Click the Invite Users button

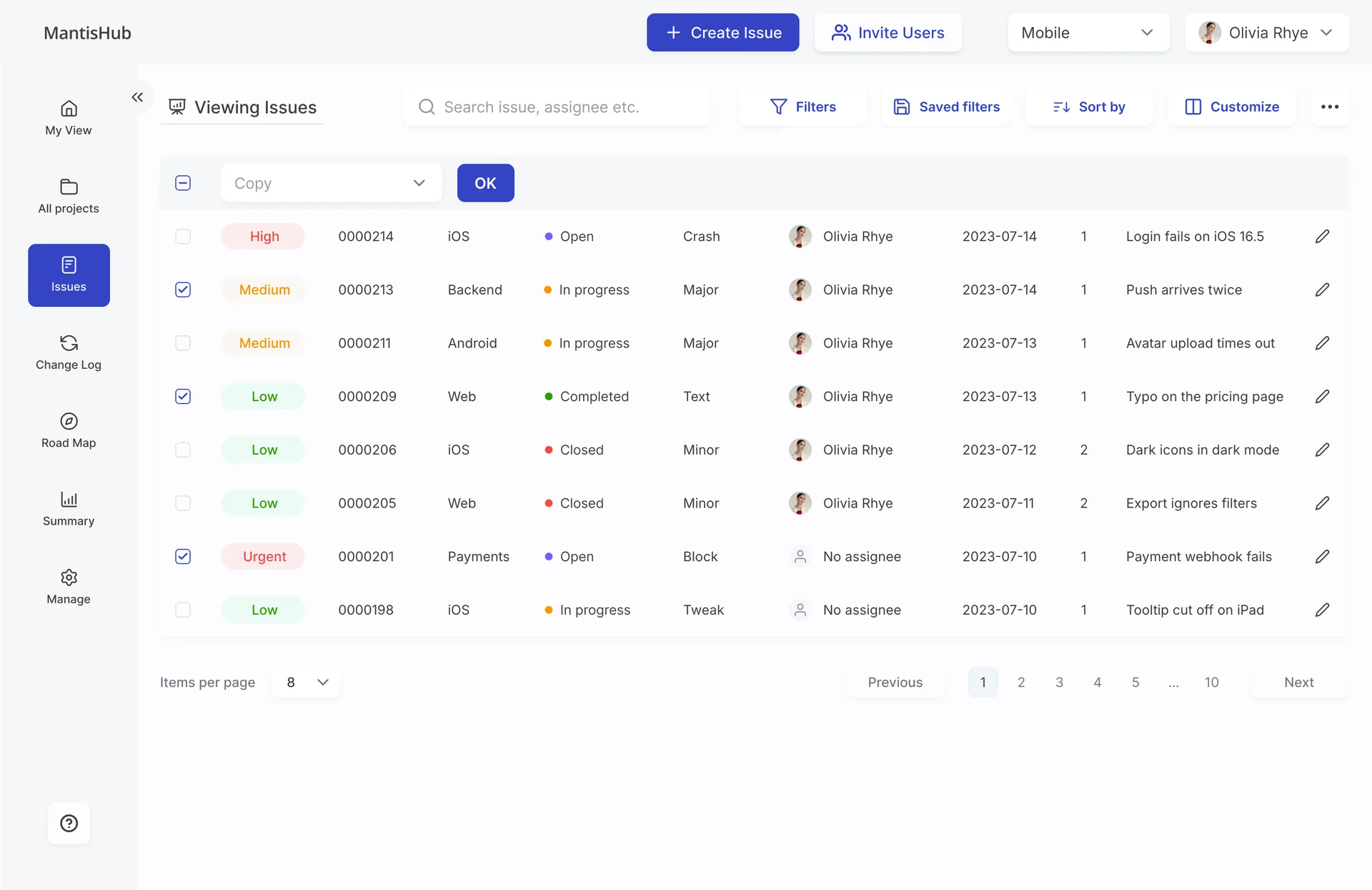pyautogui.click(x=888, y=32)
